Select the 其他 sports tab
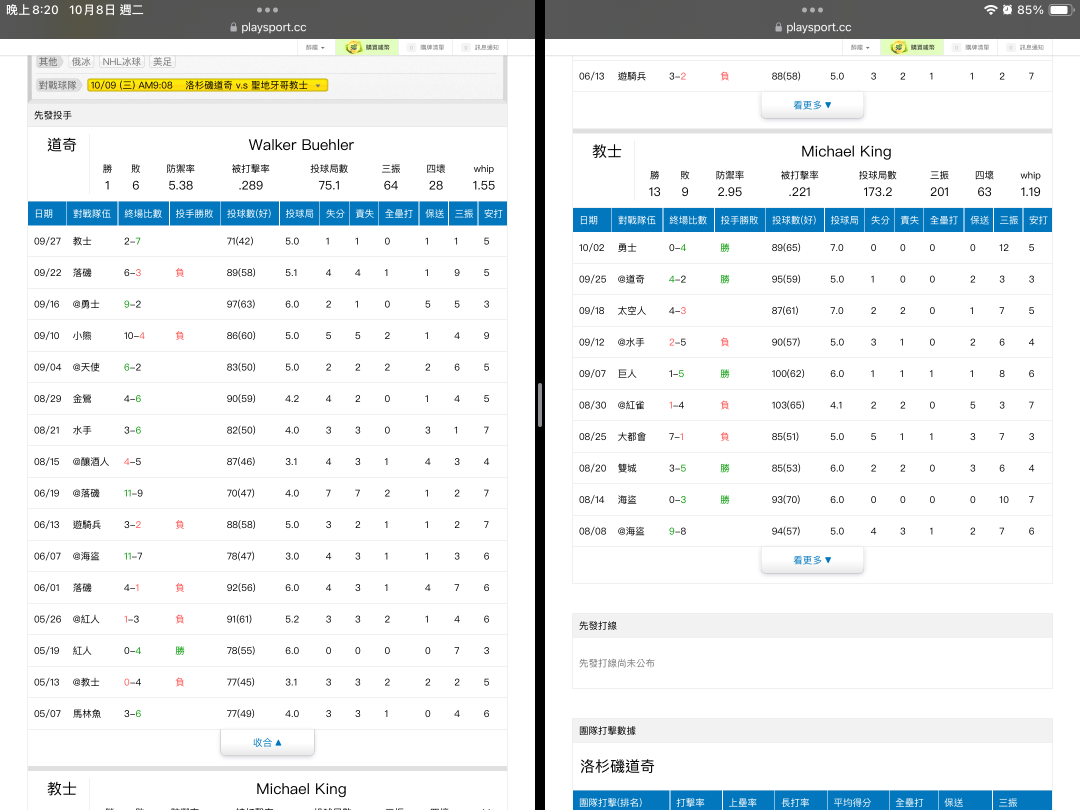Viewport: 1080px width, 810px height. click(48, 61)
